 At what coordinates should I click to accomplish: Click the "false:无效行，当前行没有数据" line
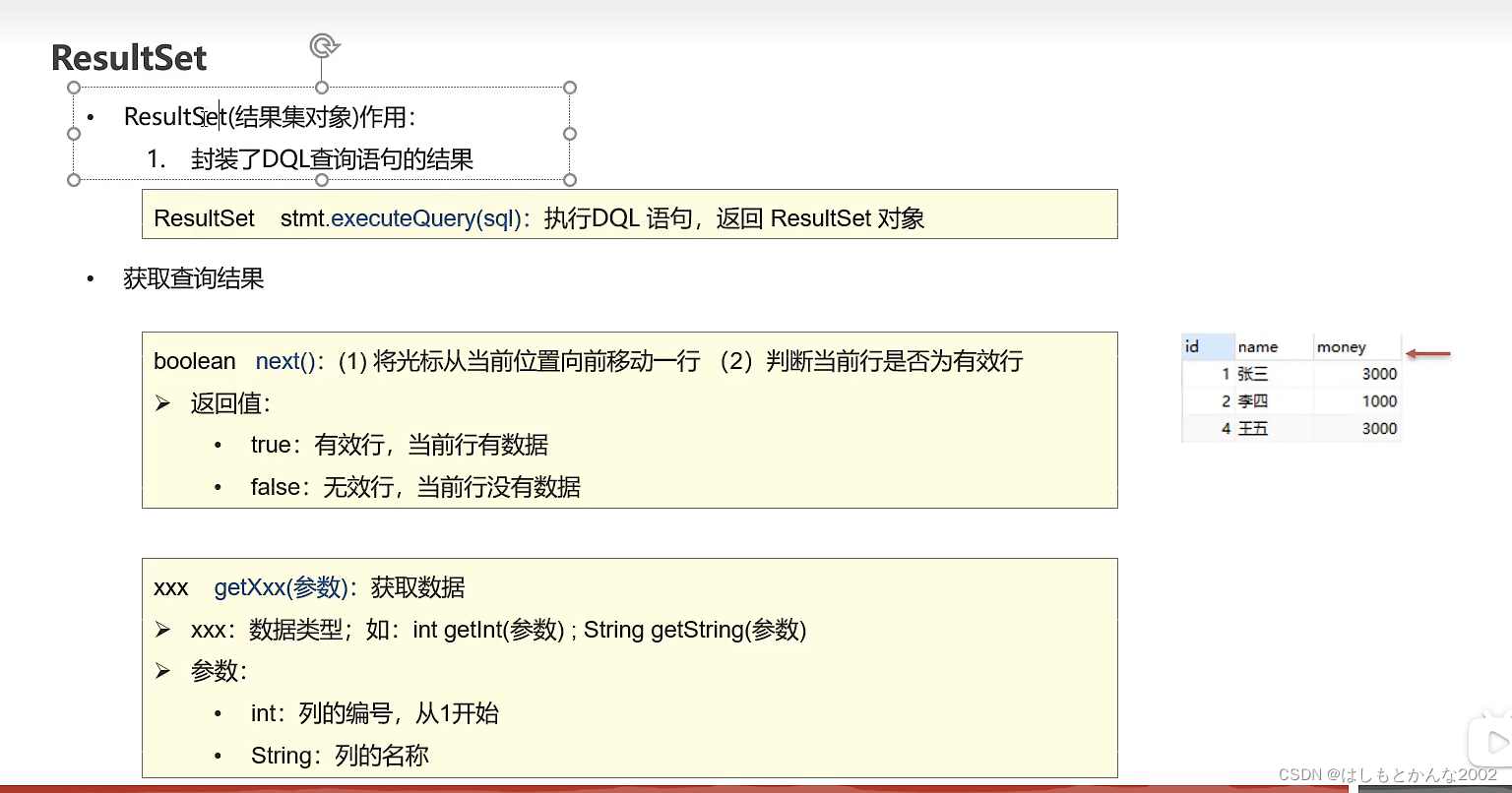(415, 487)
